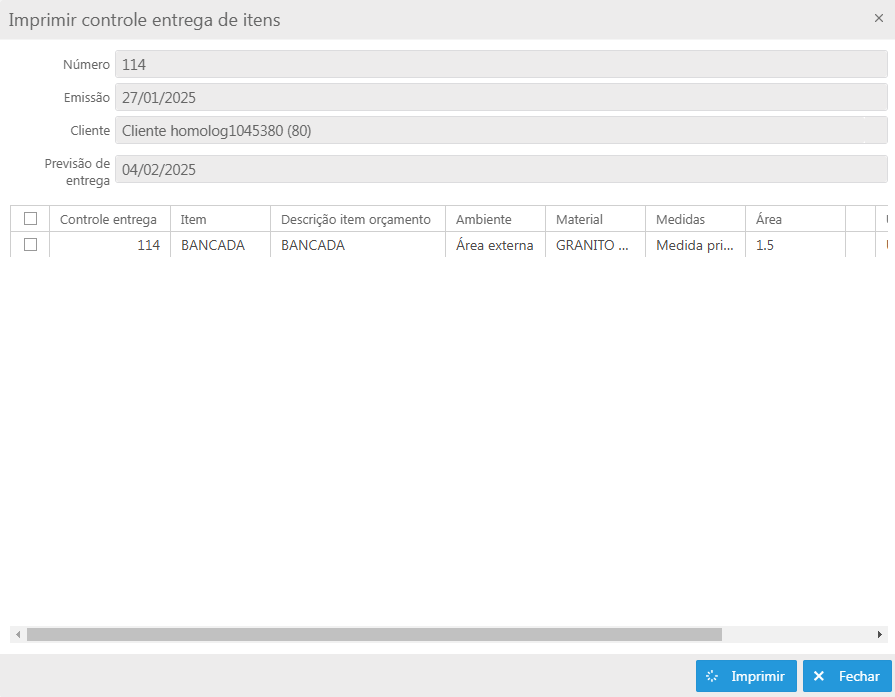The image size is (895, 697).
Task: Click the Previsão de entrega field
Action: [500, 169]
